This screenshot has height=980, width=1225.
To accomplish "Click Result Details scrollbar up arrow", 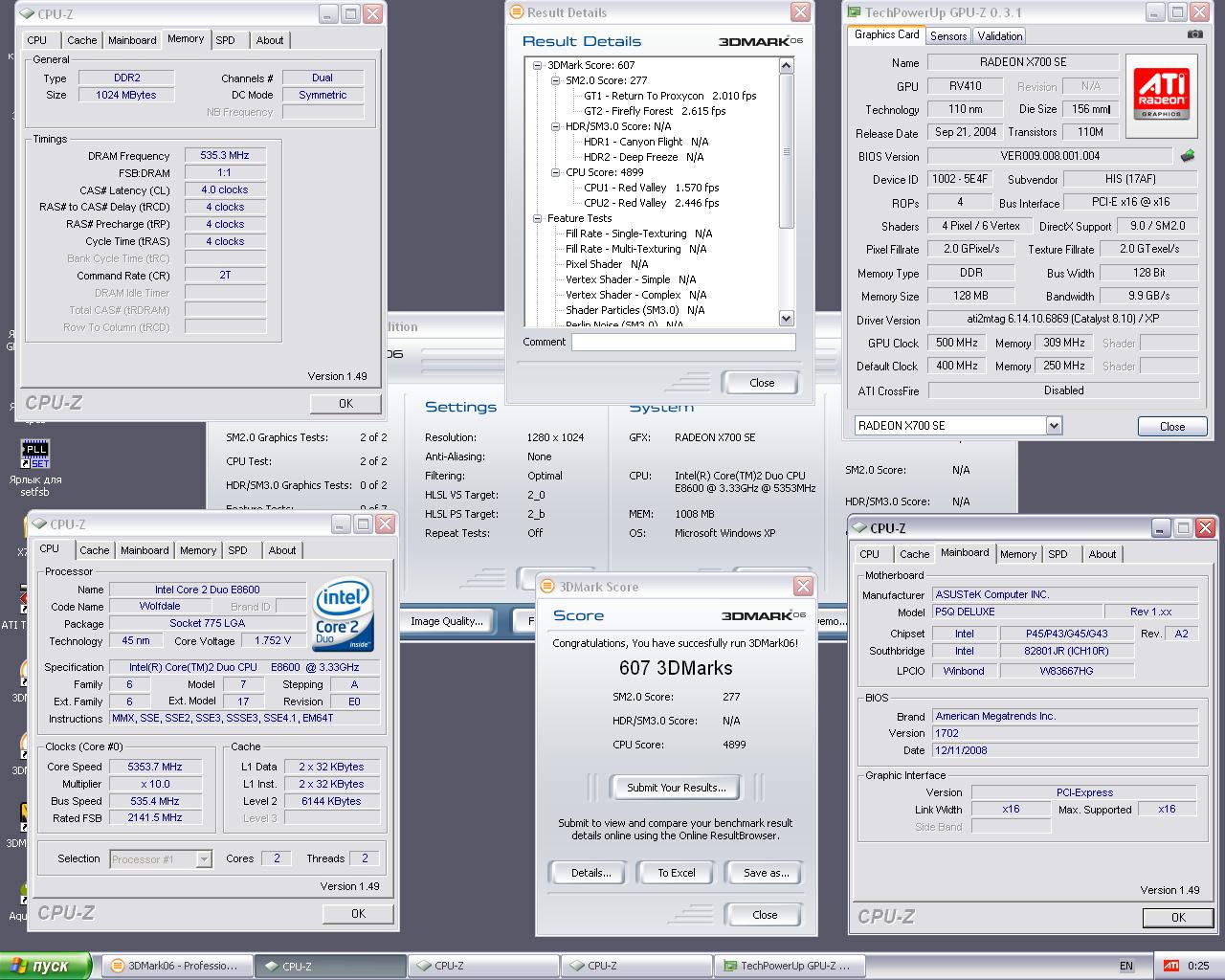I will pos(787,66).
